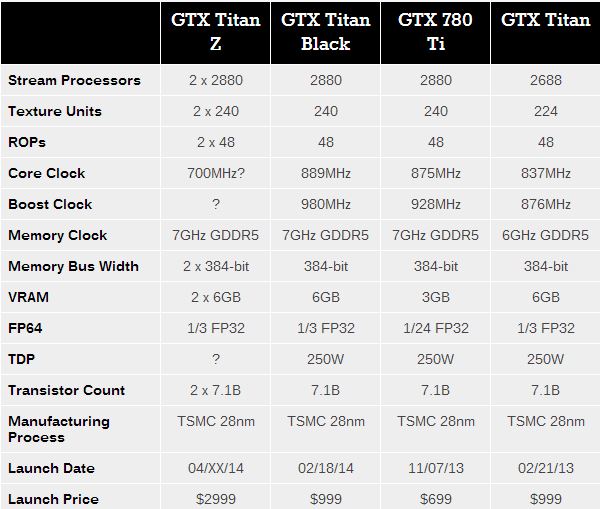This screenshot has height=509, width=600.
Task: Click the $2999 launch price cell
Action: click(x=216, y=499)
